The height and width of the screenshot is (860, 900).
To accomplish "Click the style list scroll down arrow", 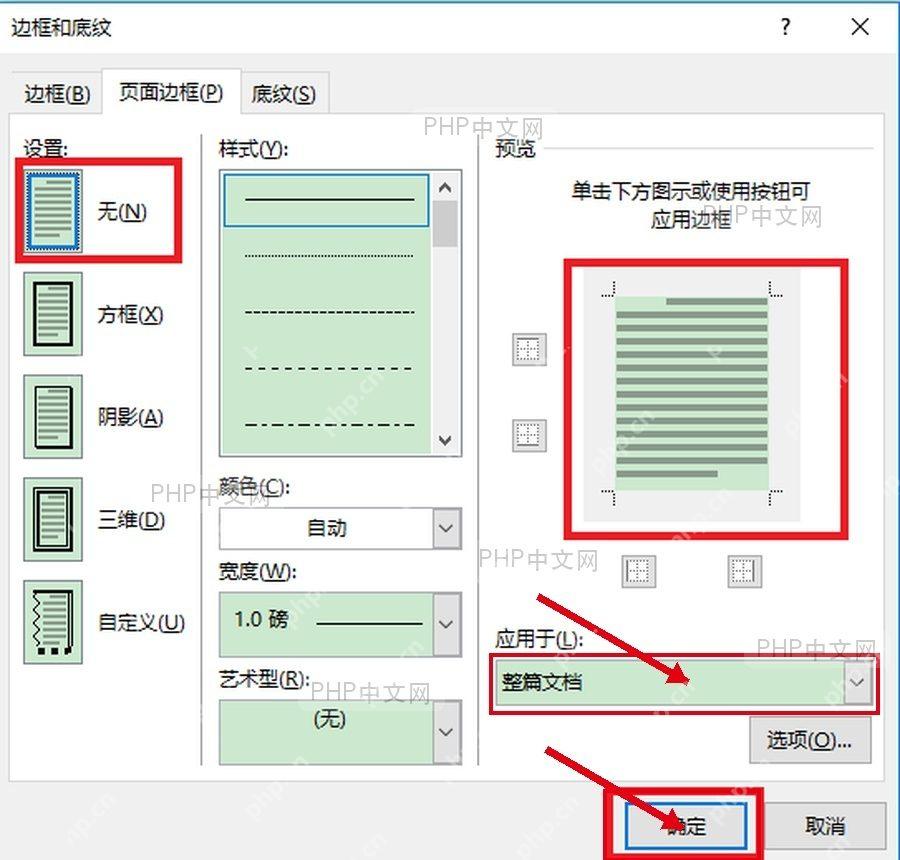I will point(445,440).
